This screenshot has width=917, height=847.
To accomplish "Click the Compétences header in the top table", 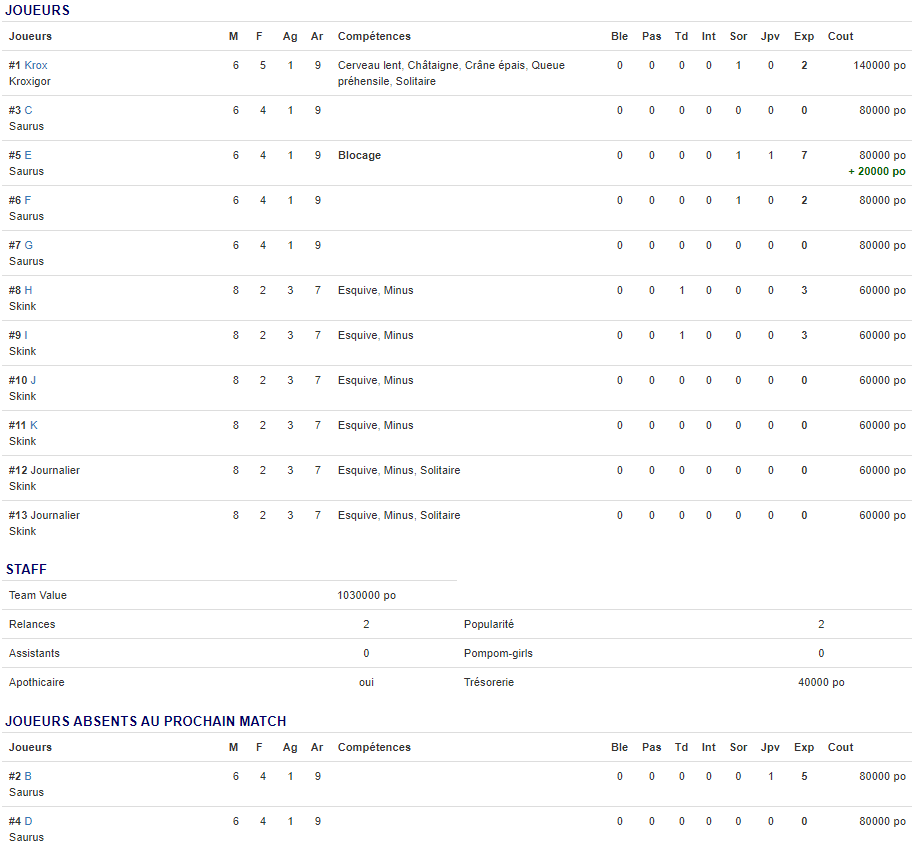I will pos(374,36).
